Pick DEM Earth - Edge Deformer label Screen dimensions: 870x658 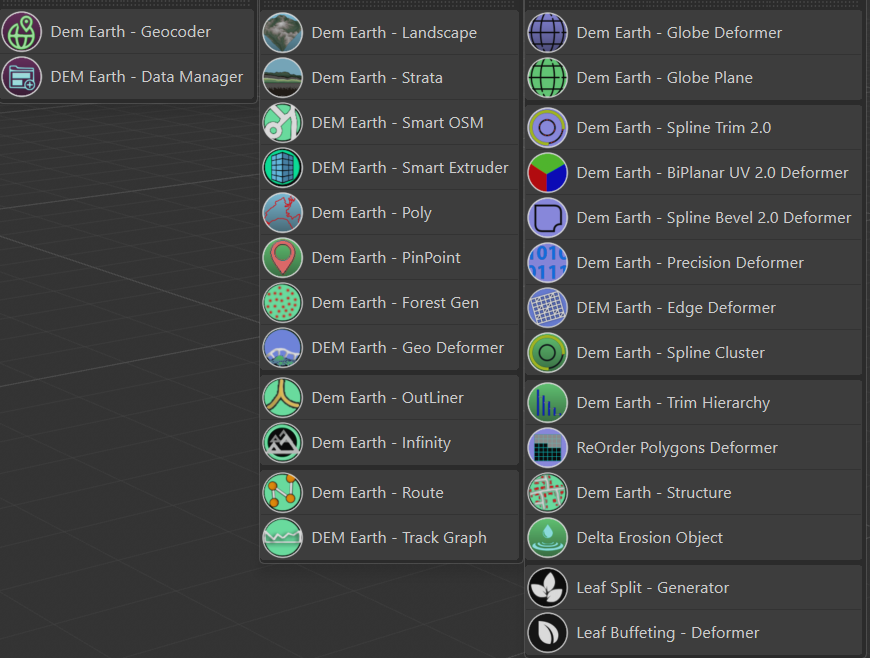[x=676, y=308]
